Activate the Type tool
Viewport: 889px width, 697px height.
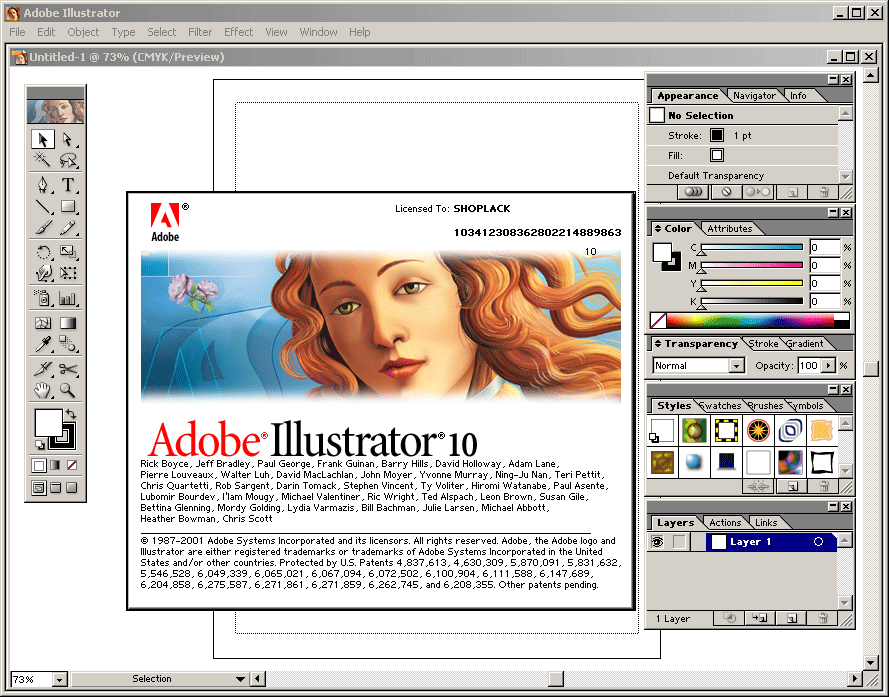click(x=68, y=185)
